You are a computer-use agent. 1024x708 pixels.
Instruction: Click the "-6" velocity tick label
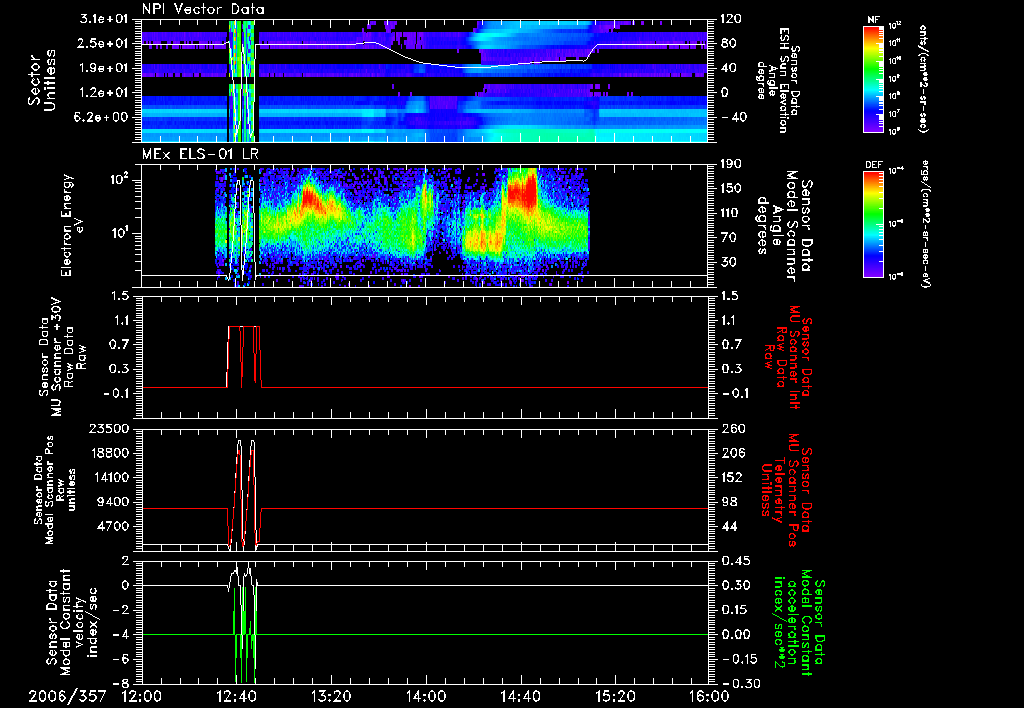122,659
